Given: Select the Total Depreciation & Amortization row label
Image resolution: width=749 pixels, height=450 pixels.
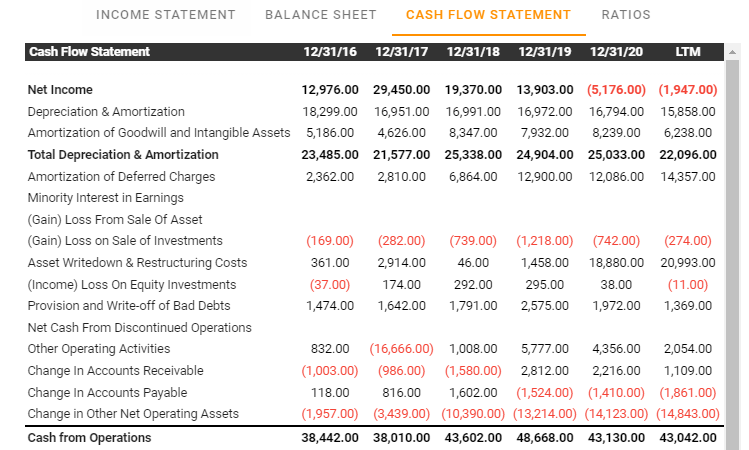Looking at the screenshot, I should tap(123, 155).
